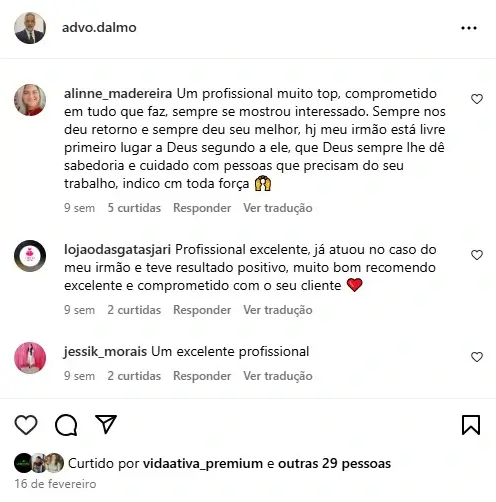
Task: Open the advo.dalmo username link
Action: tap(99, 28)
